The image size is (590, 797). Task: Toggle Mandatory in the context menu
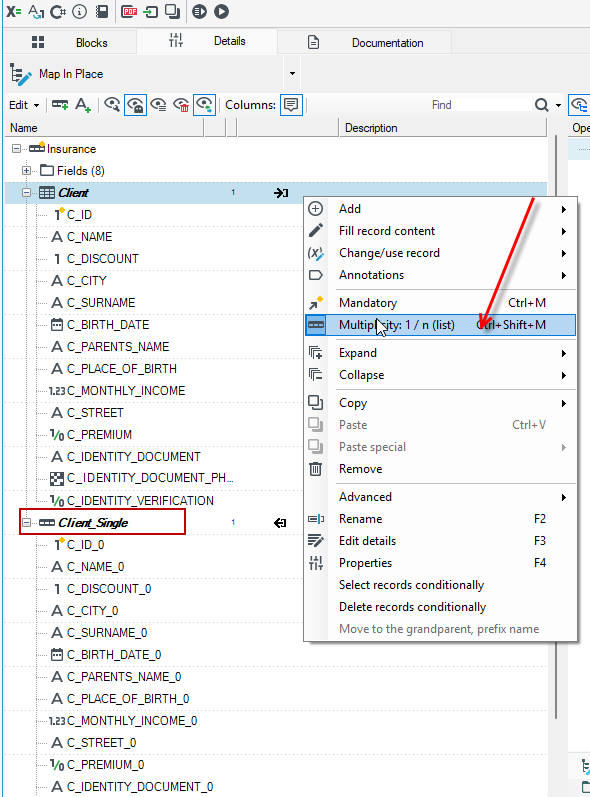pyautogui.click(x=440, y=303)
